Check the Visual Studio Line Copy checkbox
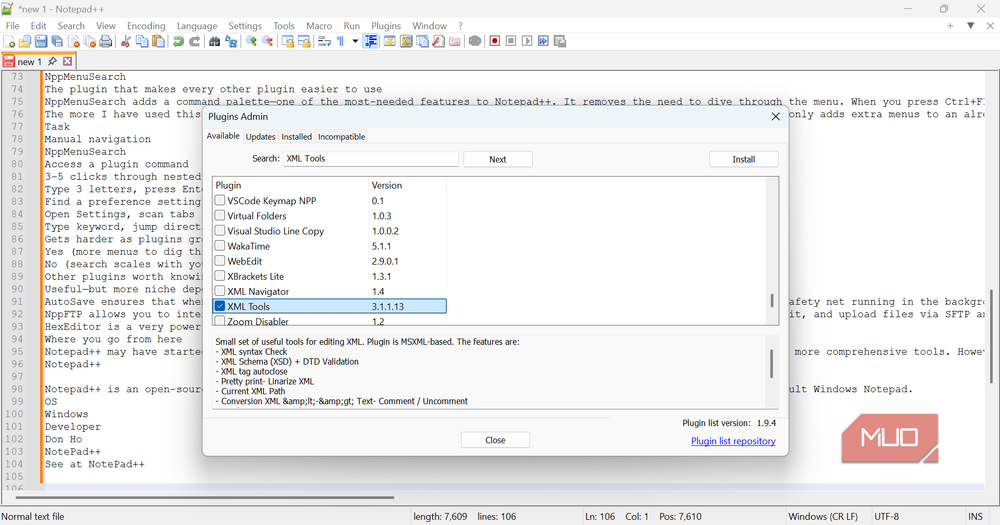The image size is (1000, 525). (220, 231)
